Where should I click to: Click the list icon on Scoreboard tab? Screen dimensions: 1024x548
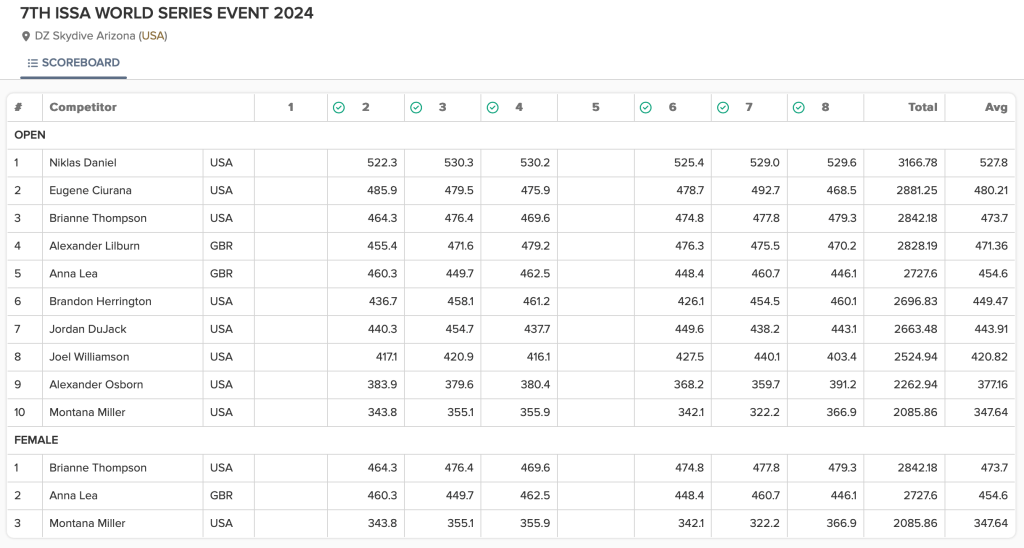[x=33, y=63]
